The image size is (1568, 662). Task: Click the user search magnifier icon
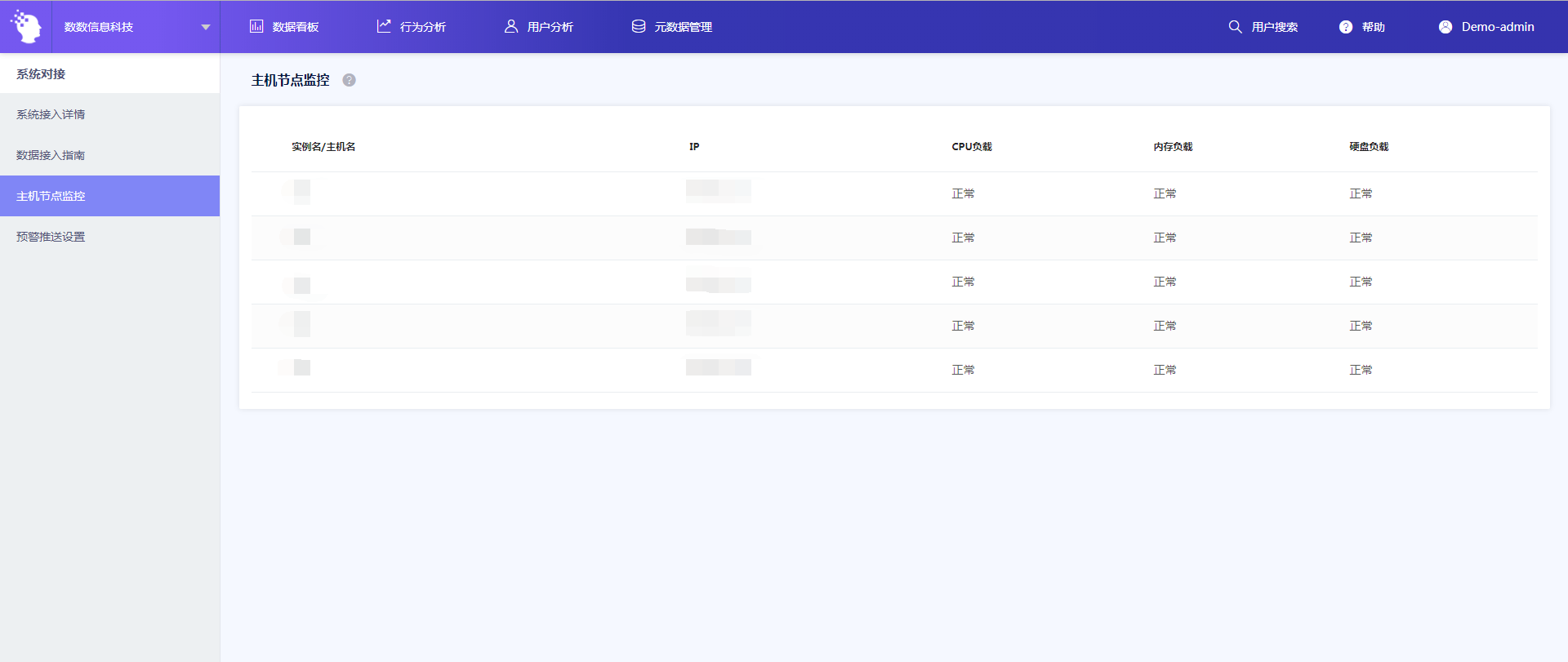[1235, 27]
